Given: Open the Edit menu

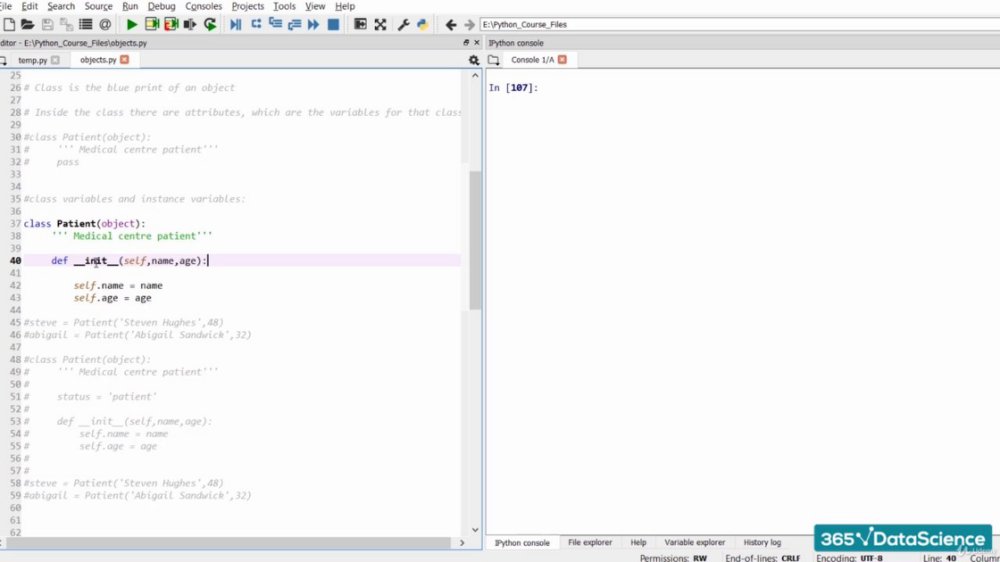Looking at the screenshot, I should coord(29,6).
